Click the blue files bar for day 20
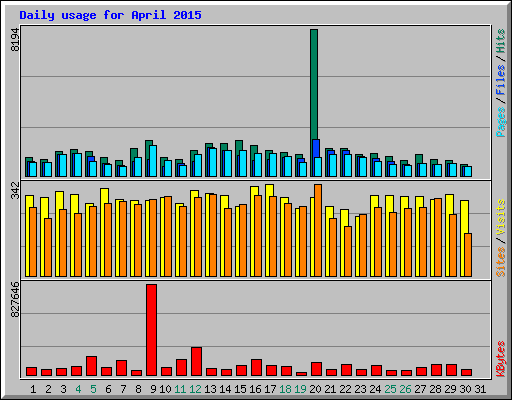 (316, 149)
